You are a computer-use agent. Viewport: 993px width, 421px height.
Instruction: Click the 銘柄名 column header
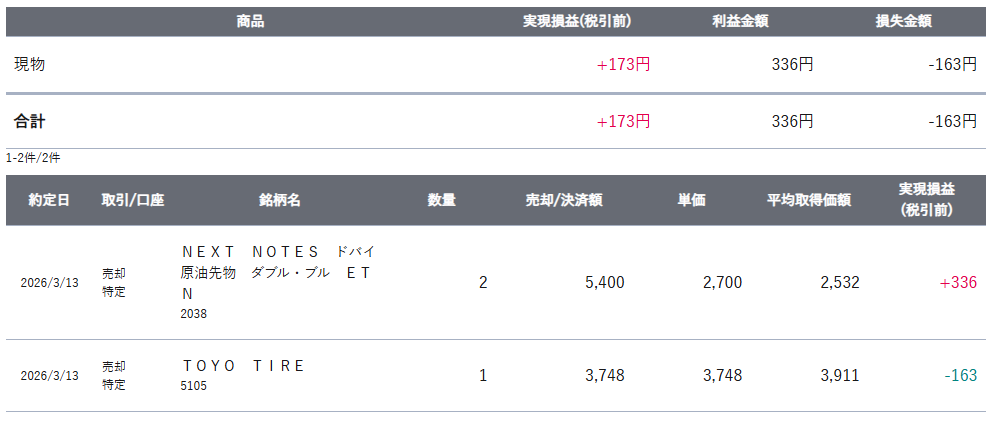[279, 200]
